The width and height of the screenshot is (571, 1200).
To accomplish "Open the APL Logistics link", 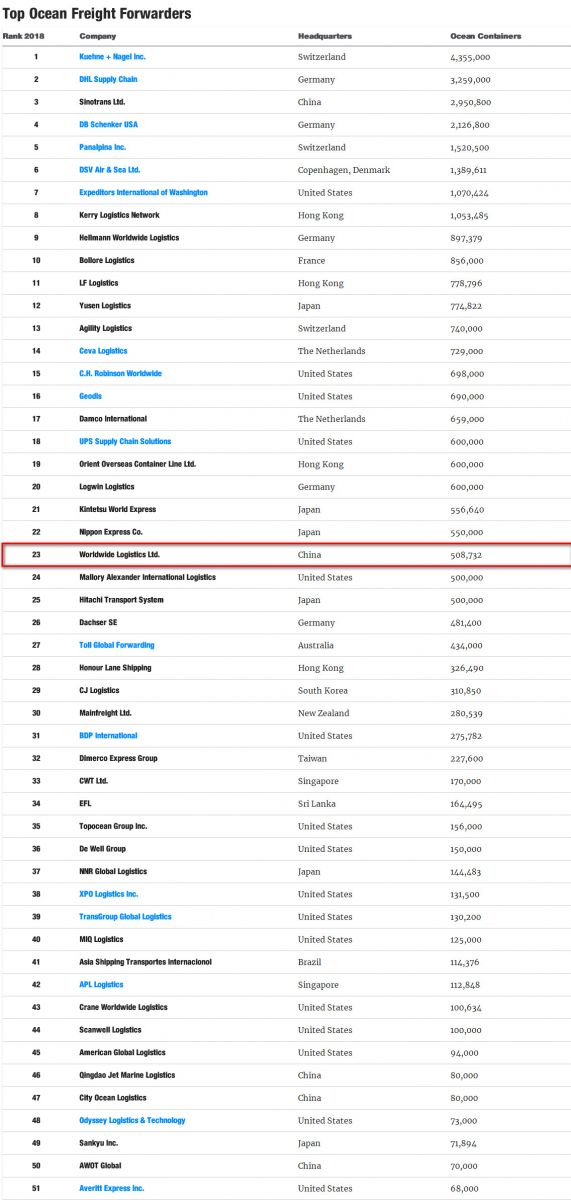I will pyautogui.click(x=101, y=984).
